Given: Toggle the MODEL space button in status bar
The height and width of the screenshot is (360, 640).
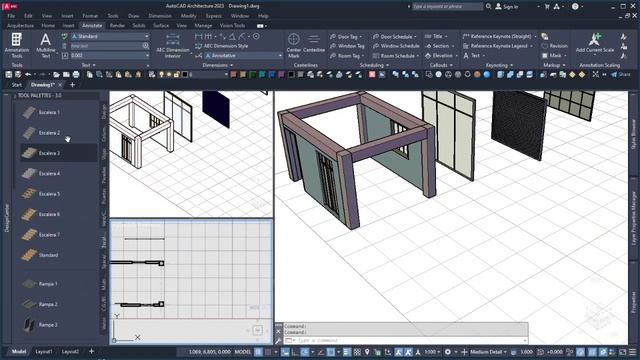Looking at the screenshot, I should pos(242,352).
